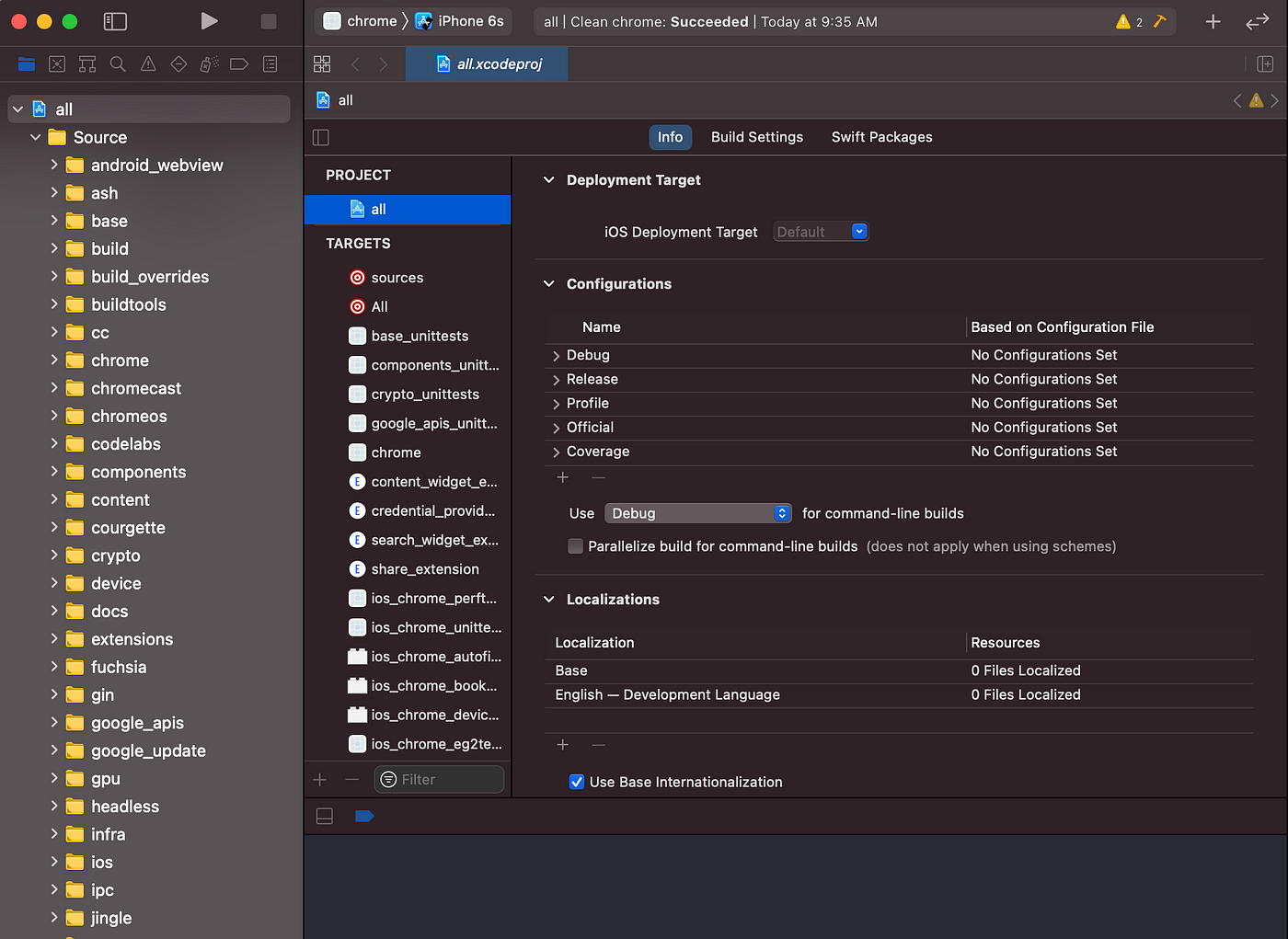This screenshot has width=1288, height=939.
Task: Select the sources target
Action: point(408,278)
